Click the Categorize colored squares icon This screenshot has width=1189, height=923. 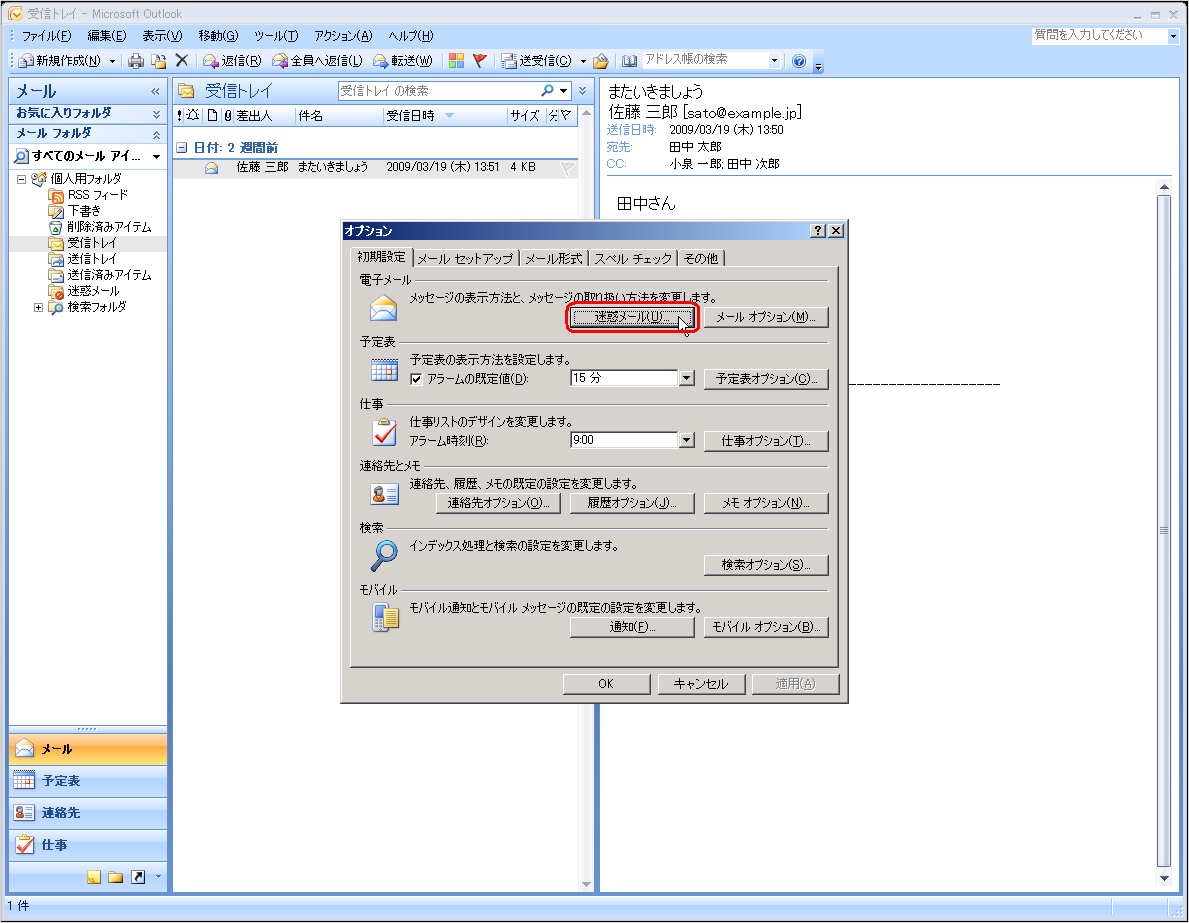point(456,61)
